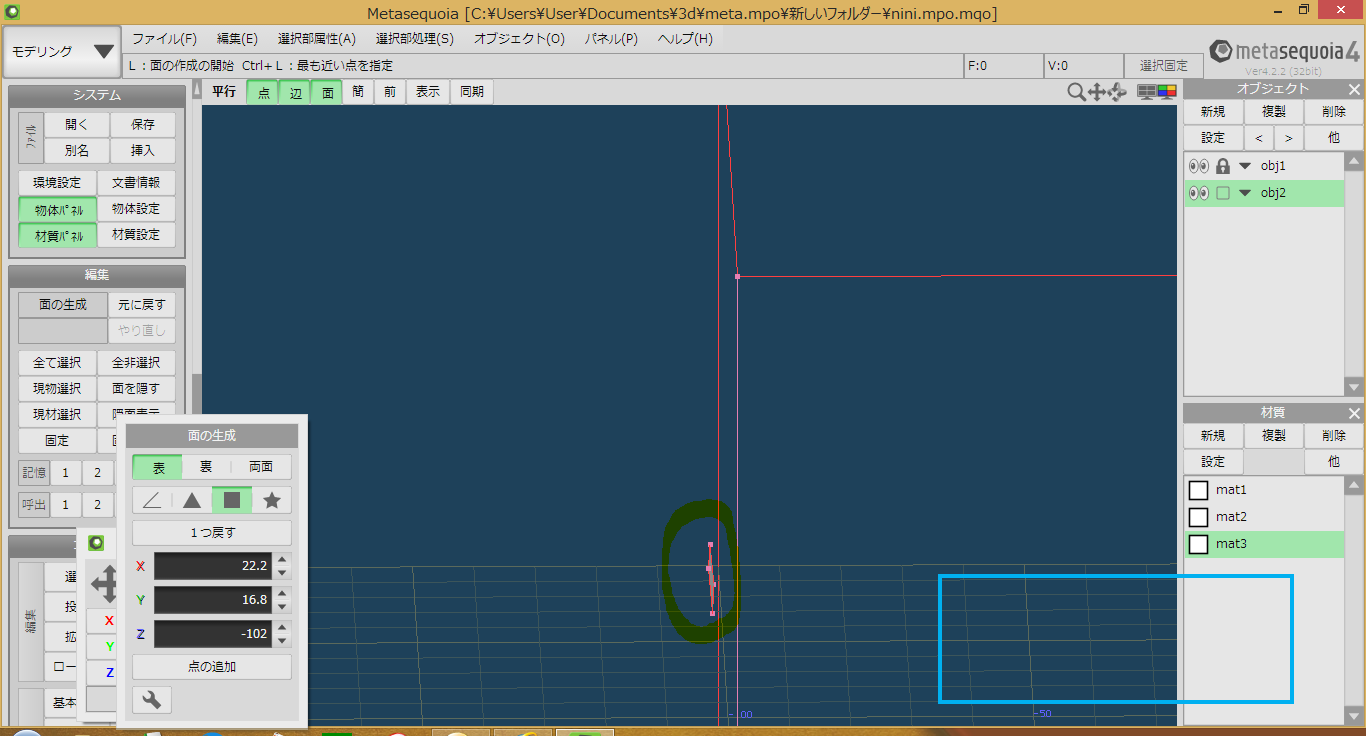Select the triangle face shape icon
Image resolution: width=1366 pixels, height=736 pixels.
(192, 500)
